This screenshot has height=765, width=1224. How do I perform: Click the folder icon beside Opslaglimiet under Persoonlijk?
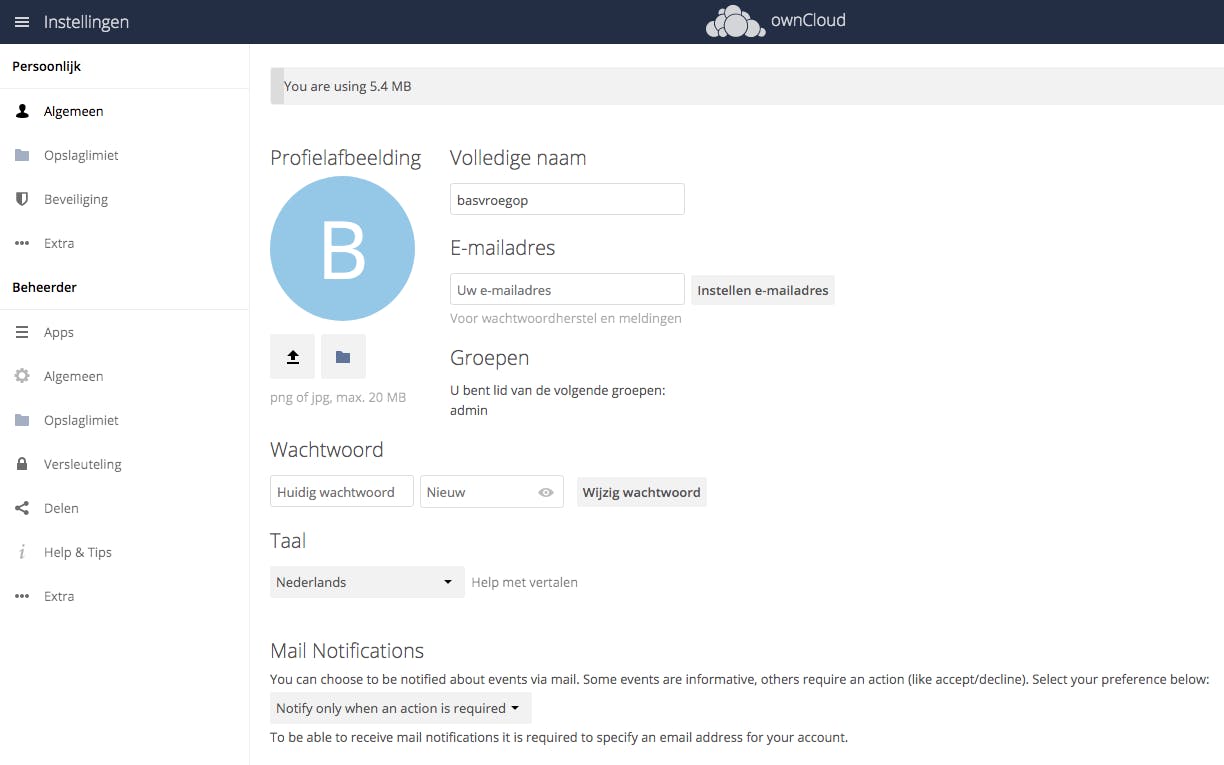click(x=22, y=155)
